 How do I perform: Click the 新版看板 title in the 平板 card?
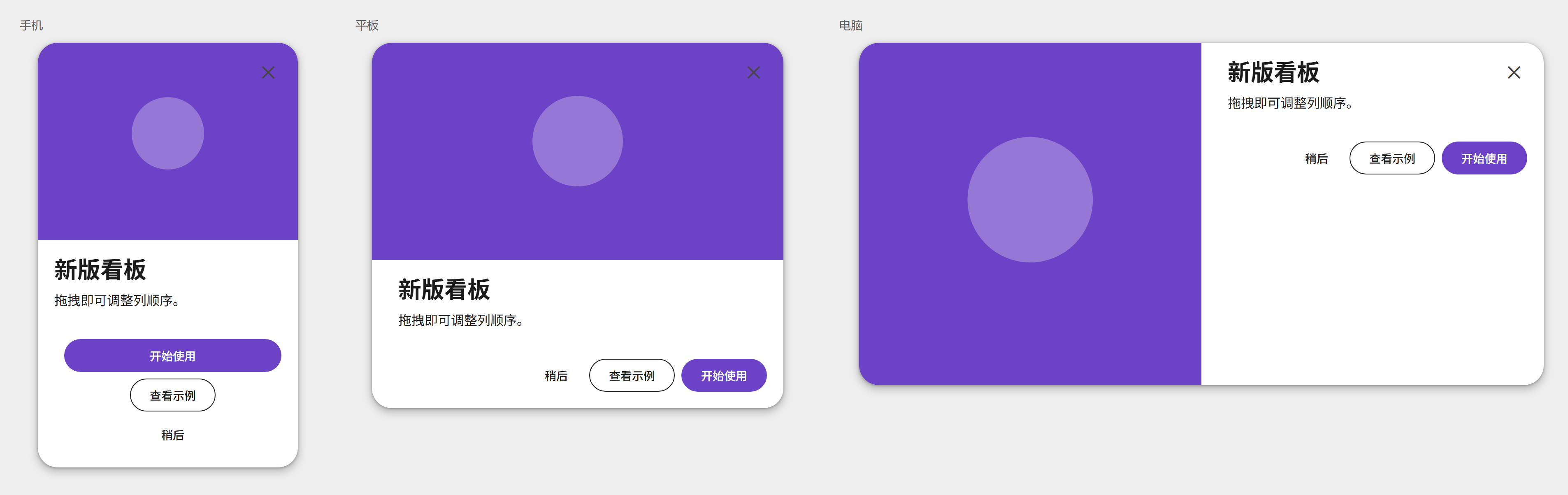444,290
